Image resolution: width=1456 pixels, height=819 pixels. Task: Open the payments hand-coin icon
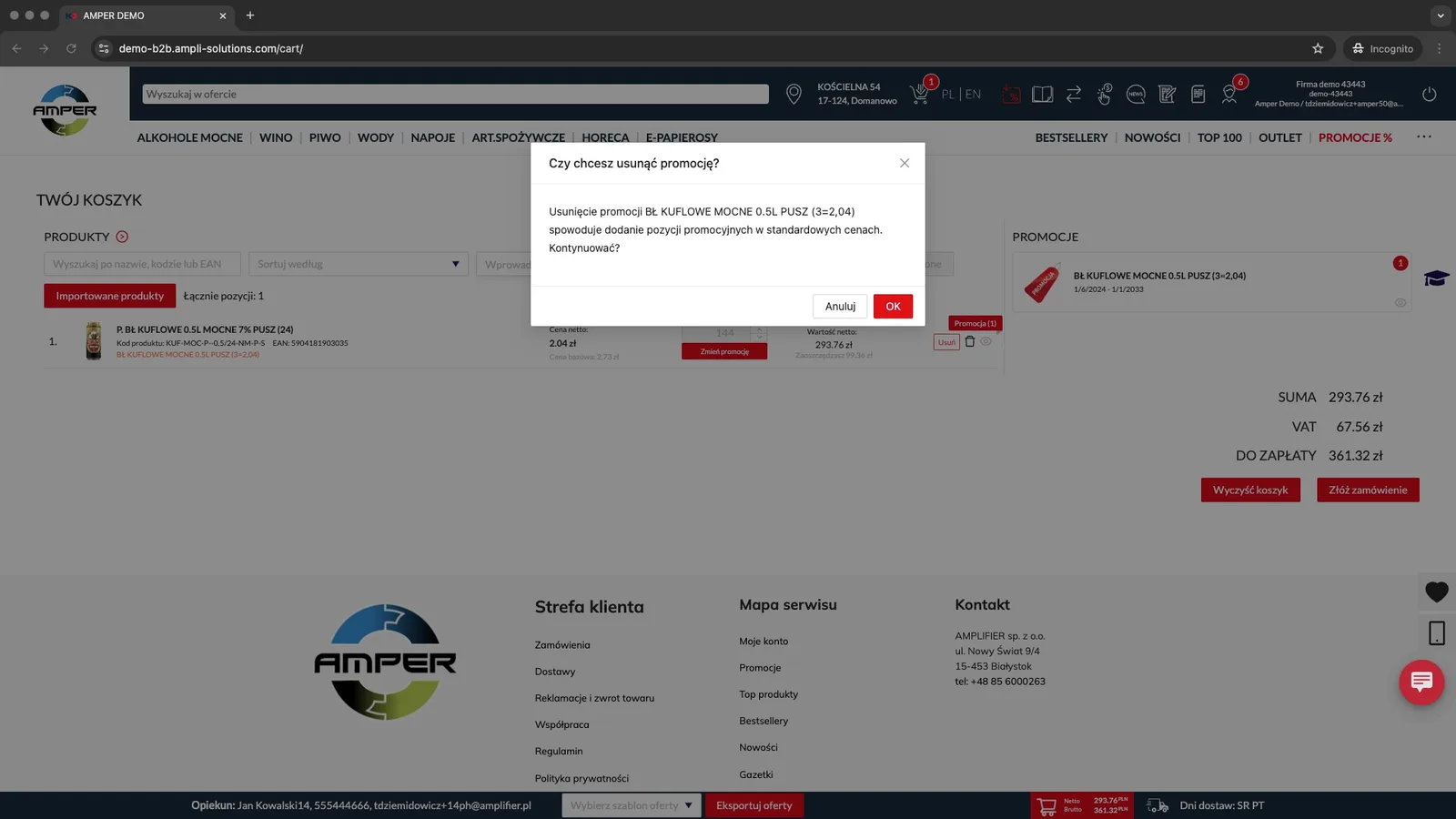(1105, 94)
